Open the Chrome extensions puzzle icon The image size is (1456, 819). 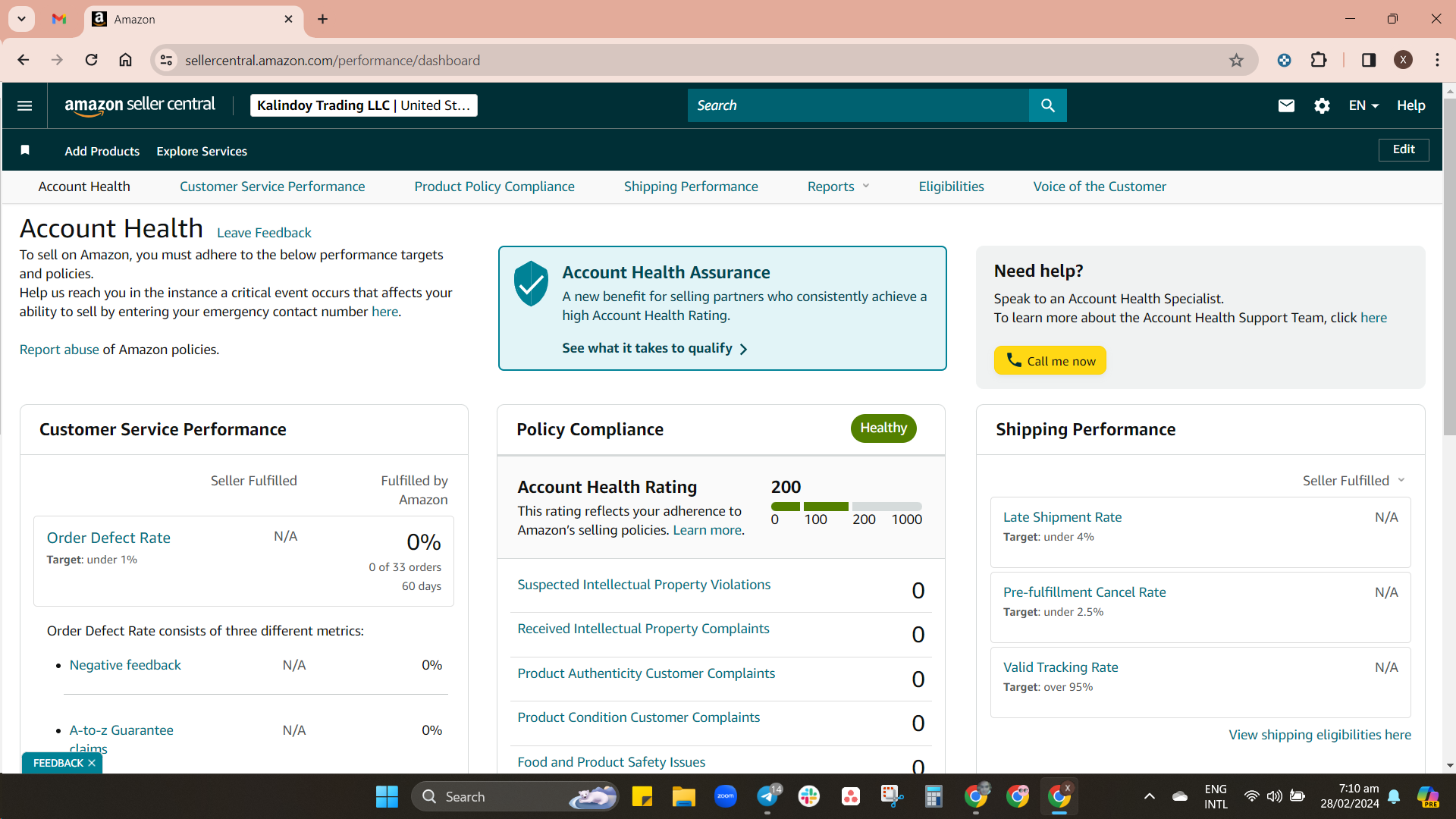pos(1319,60)
